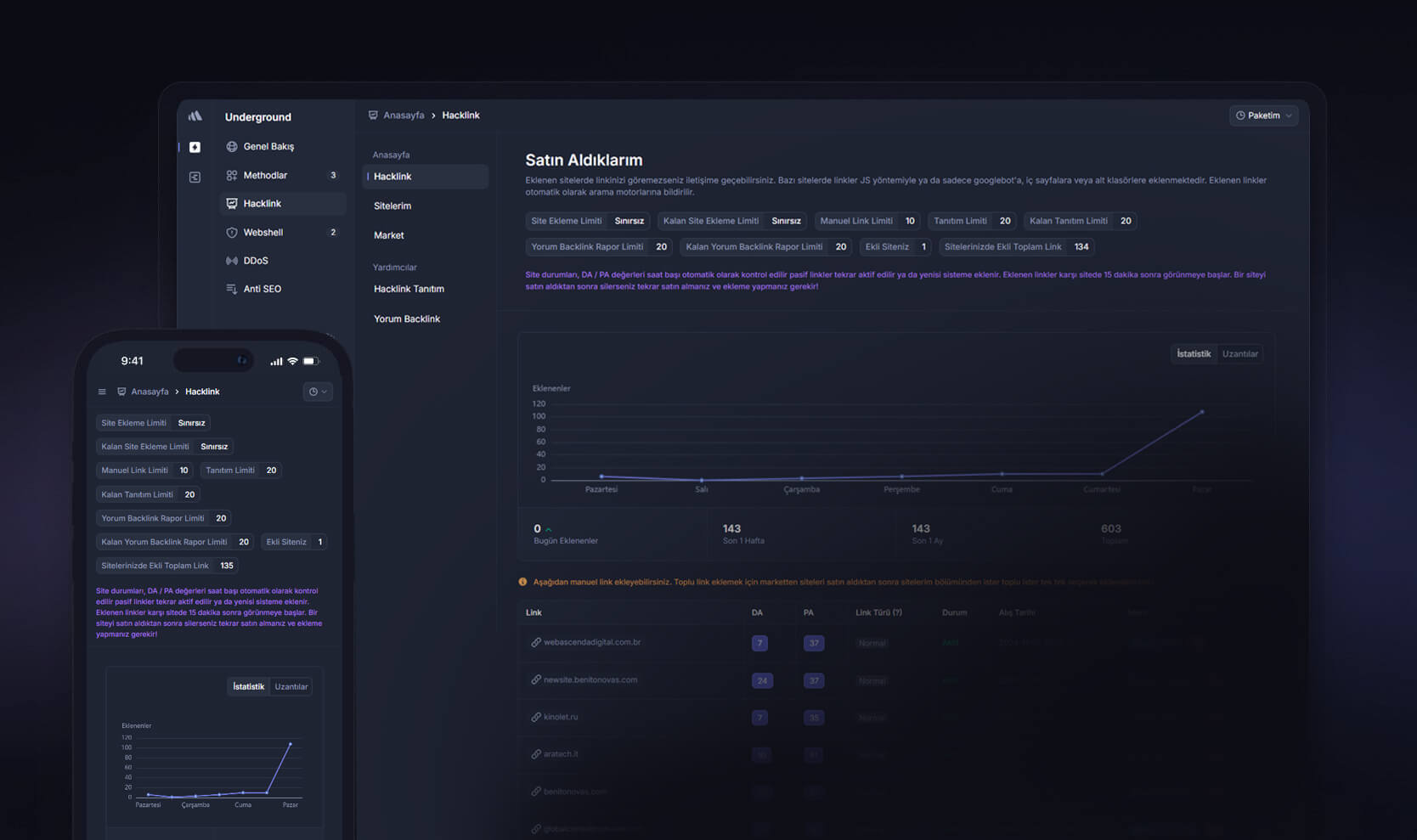Image resolution: width=1417 pixels, height=840 pixels.
Task: Click the sort icon next to Anti SEO
Action: click(x=232, y=289)
